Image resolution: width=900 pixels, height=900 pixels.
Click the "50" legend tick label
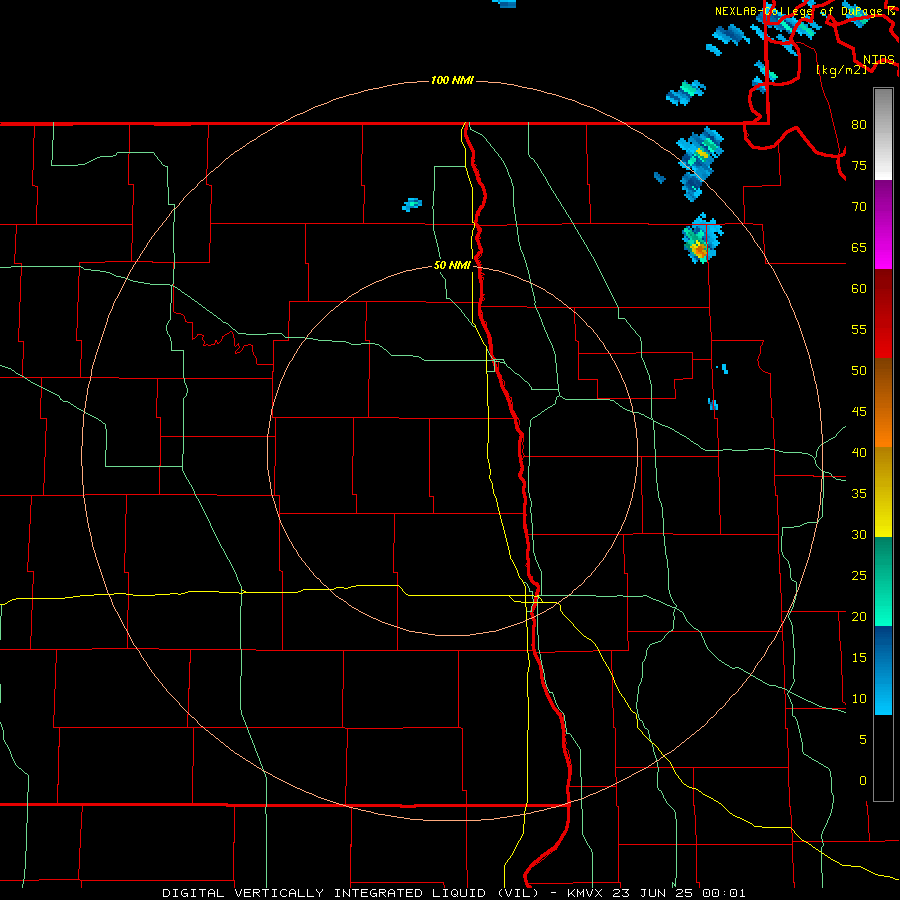(859, 371)
